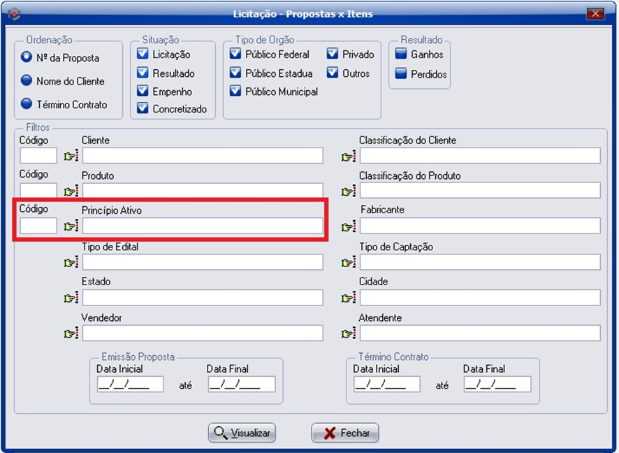Click the Vendedor text field
The image size is (619, 453).
pos(202,333)
